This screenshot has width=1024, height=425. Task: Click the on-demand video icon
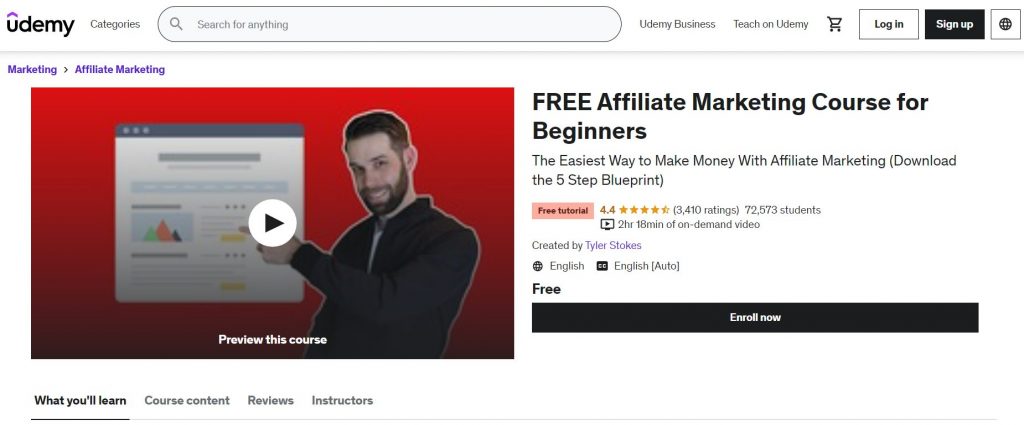coord(607,225)
